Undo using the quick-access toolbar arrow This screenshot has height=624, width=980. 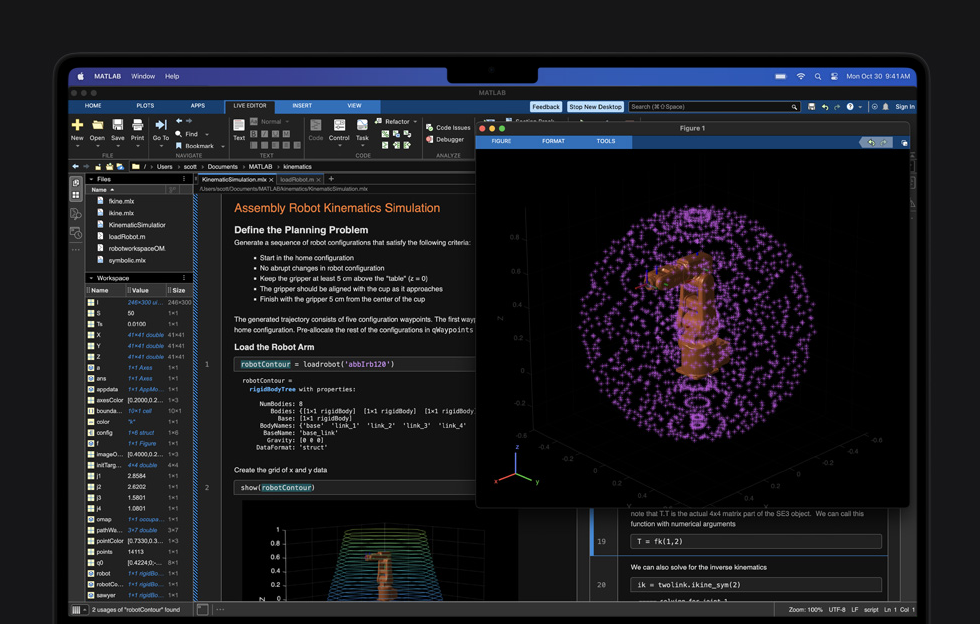click(825, 107)
